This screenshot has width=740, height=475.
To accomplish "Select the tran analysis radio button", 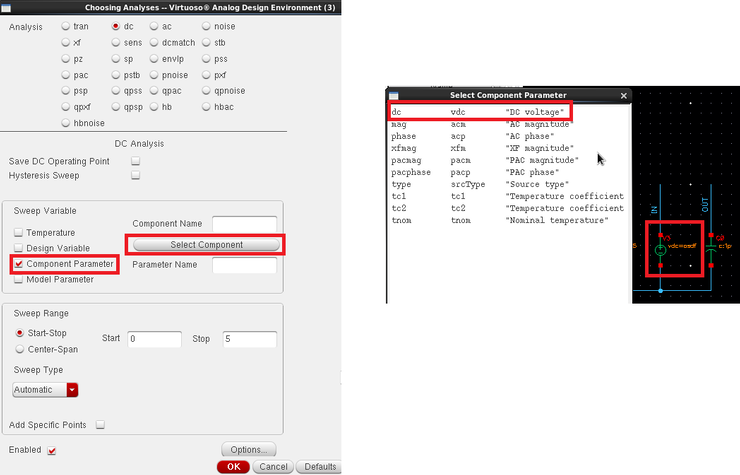I will 67,27.
